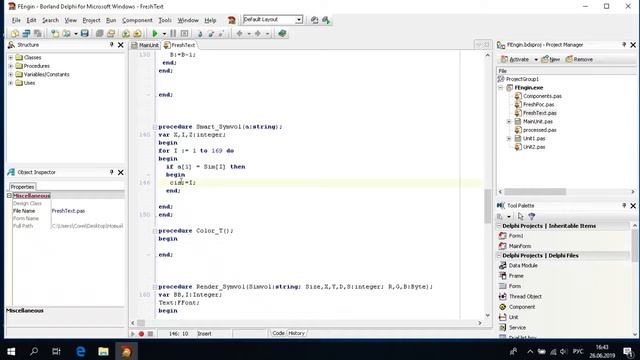This screenshot has height=360, width=640.
Task: Click the Program Reset toolbar button
Action: coord(184,33)
